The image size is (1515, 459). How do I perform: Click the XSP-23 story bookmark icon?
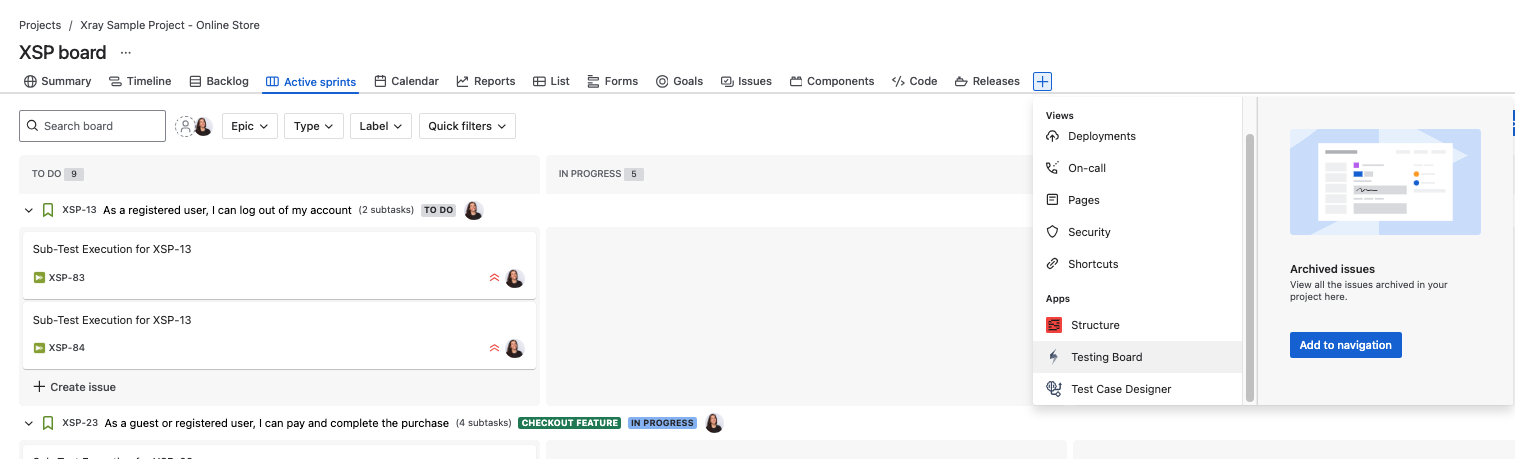coord(47,423)
